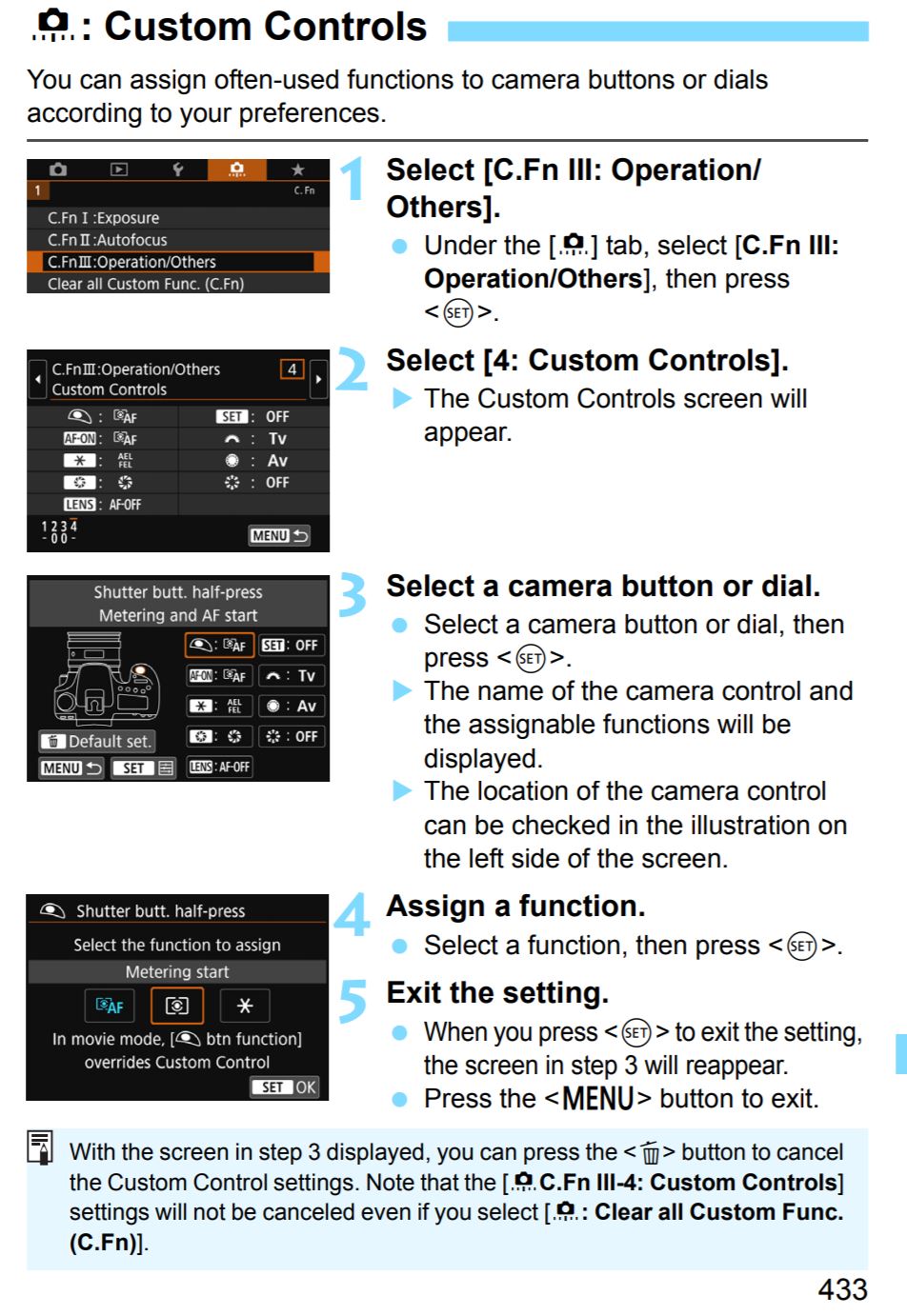This screenshot has width=907, height=1316.
Task: Select the LENS: AF-OFF assignment
Action: (219, 767)
